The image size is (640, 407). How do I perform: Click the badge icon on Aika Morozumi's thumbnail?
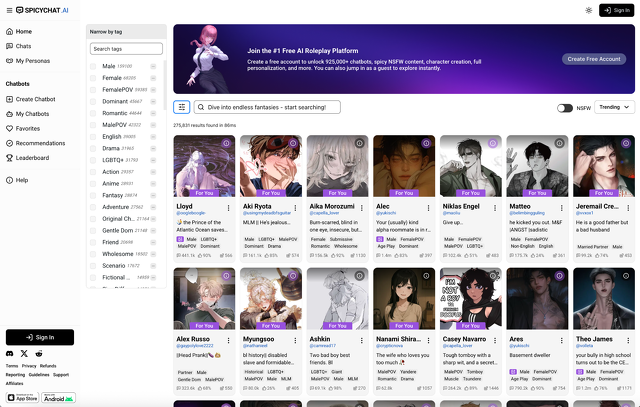(x=360, y=143)
